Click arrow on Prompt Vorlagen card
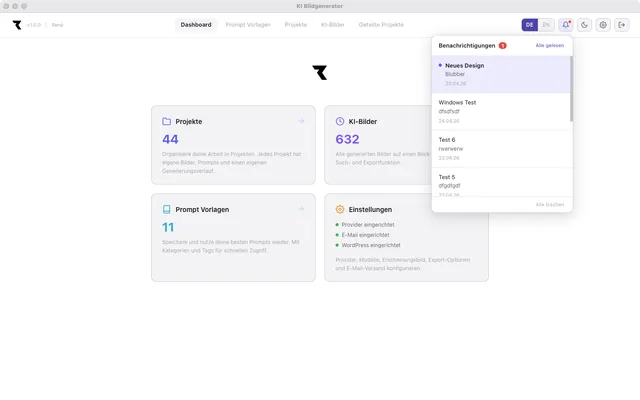Viewport: 640px width, 400px height. 301,209
